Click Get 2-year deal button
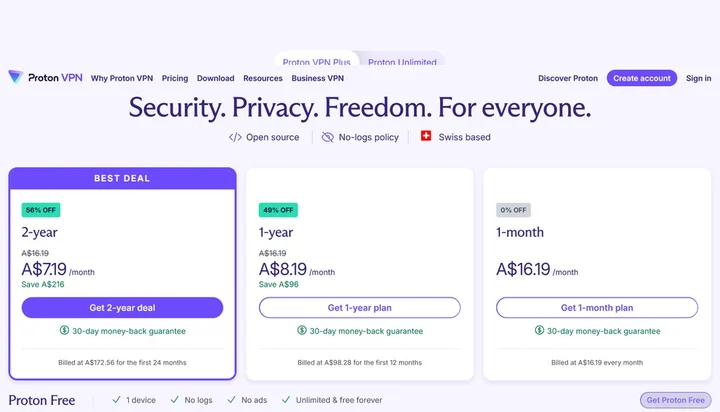The image size is (720, 412). click(x=122, y=308)
